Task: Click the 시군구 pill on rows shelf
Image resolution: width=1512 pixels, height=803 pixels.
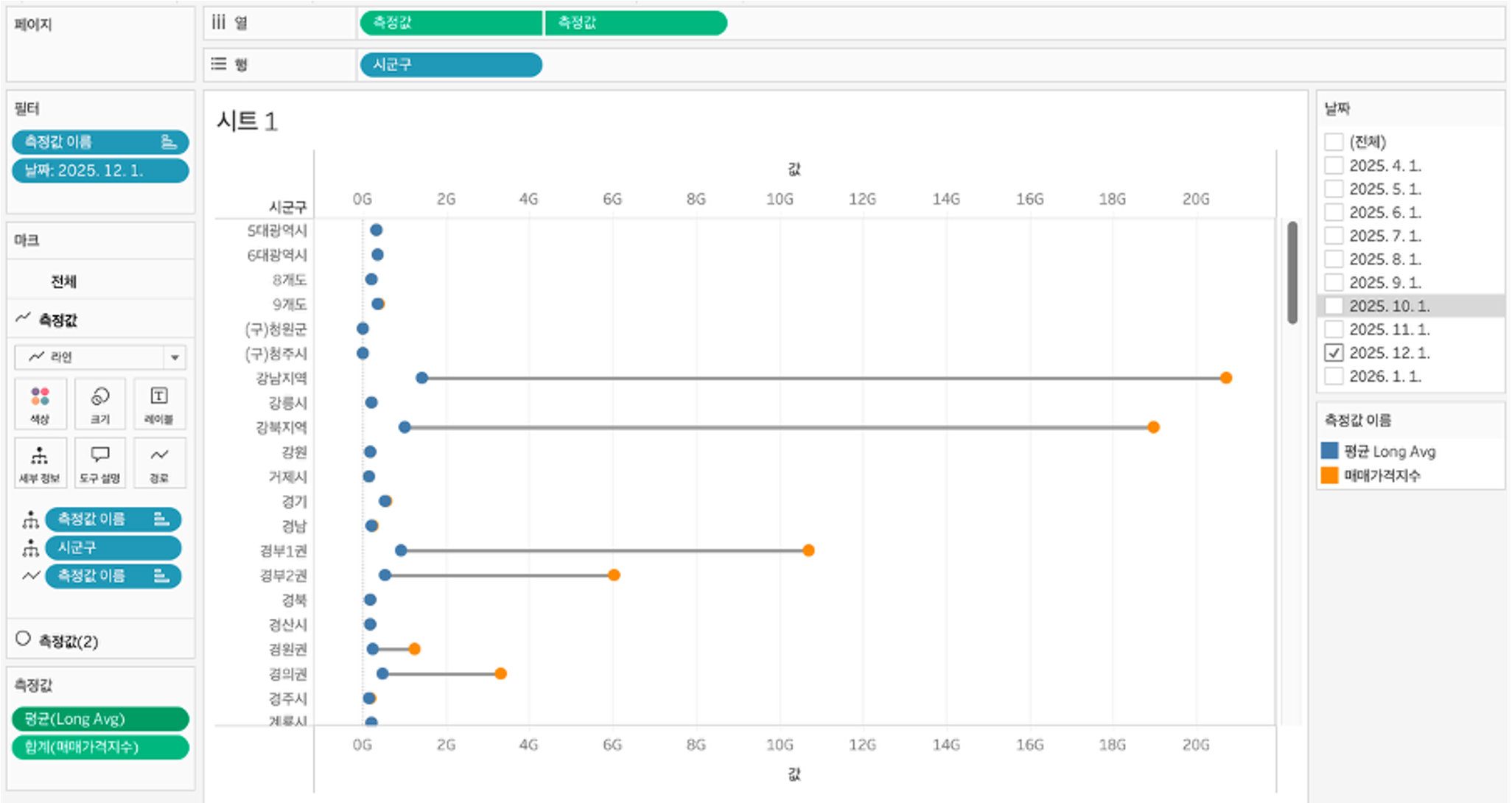Action: coord(451,65)
